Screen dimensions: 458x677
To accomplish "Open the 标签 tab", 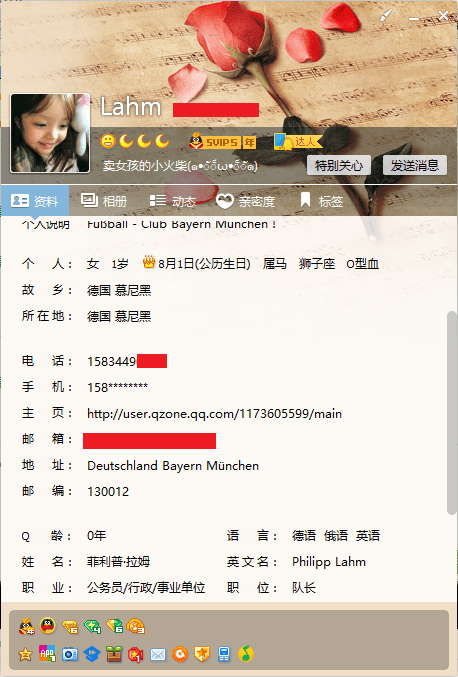I will point(322,201).
